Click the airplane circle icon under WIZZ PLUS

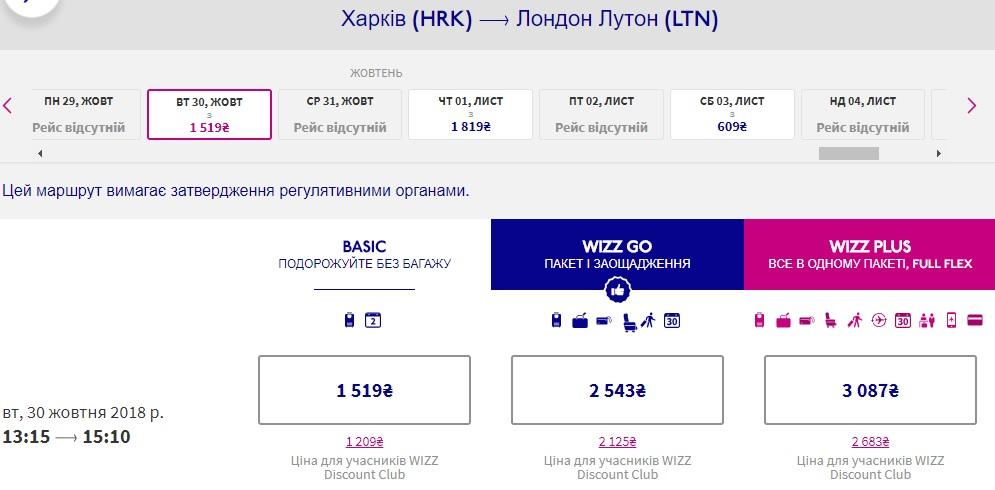click(879, 321)
